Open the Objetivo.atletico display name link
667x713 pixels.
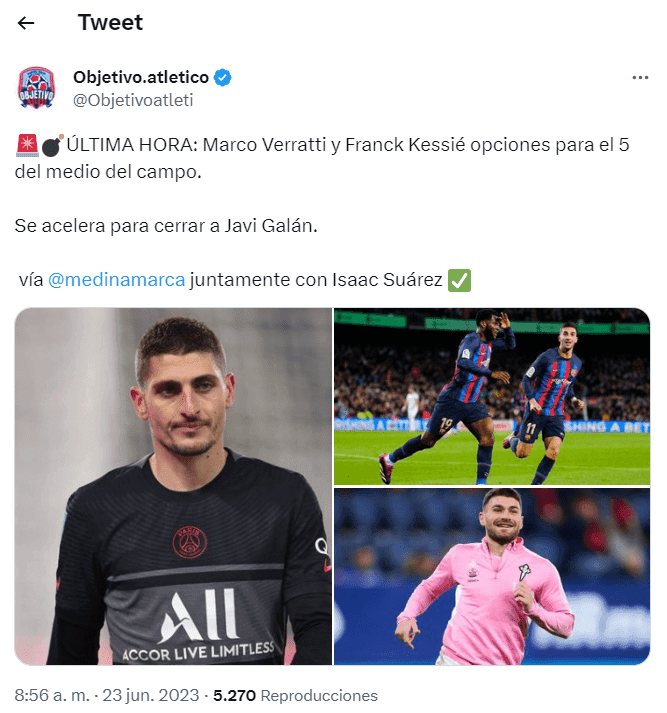(141, 77)
